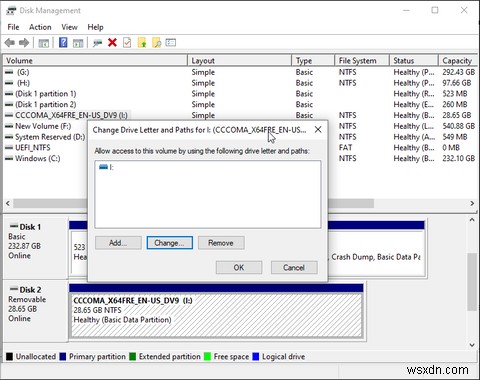Image resolution: width=480 pixels, height=380 pixels.
Task: Click the Disk 2 drive icon in lower pane
Action: click(x=14, y=289)
